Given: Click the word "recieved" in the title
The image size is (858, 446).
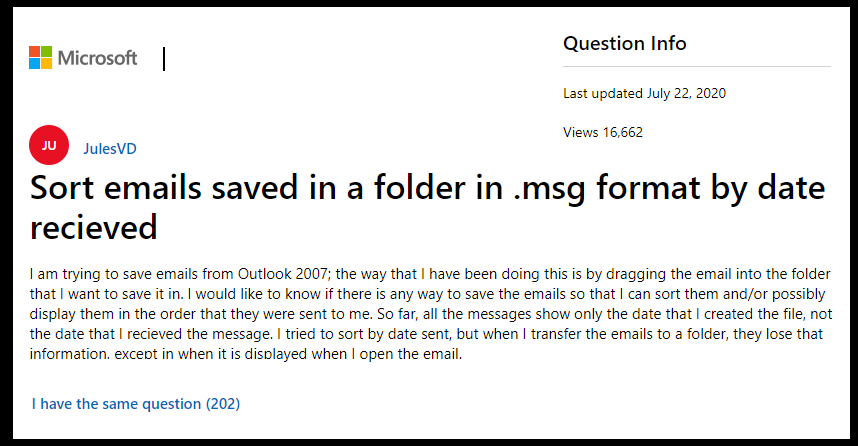Looking at the screenshot, I should coord(94,228).
